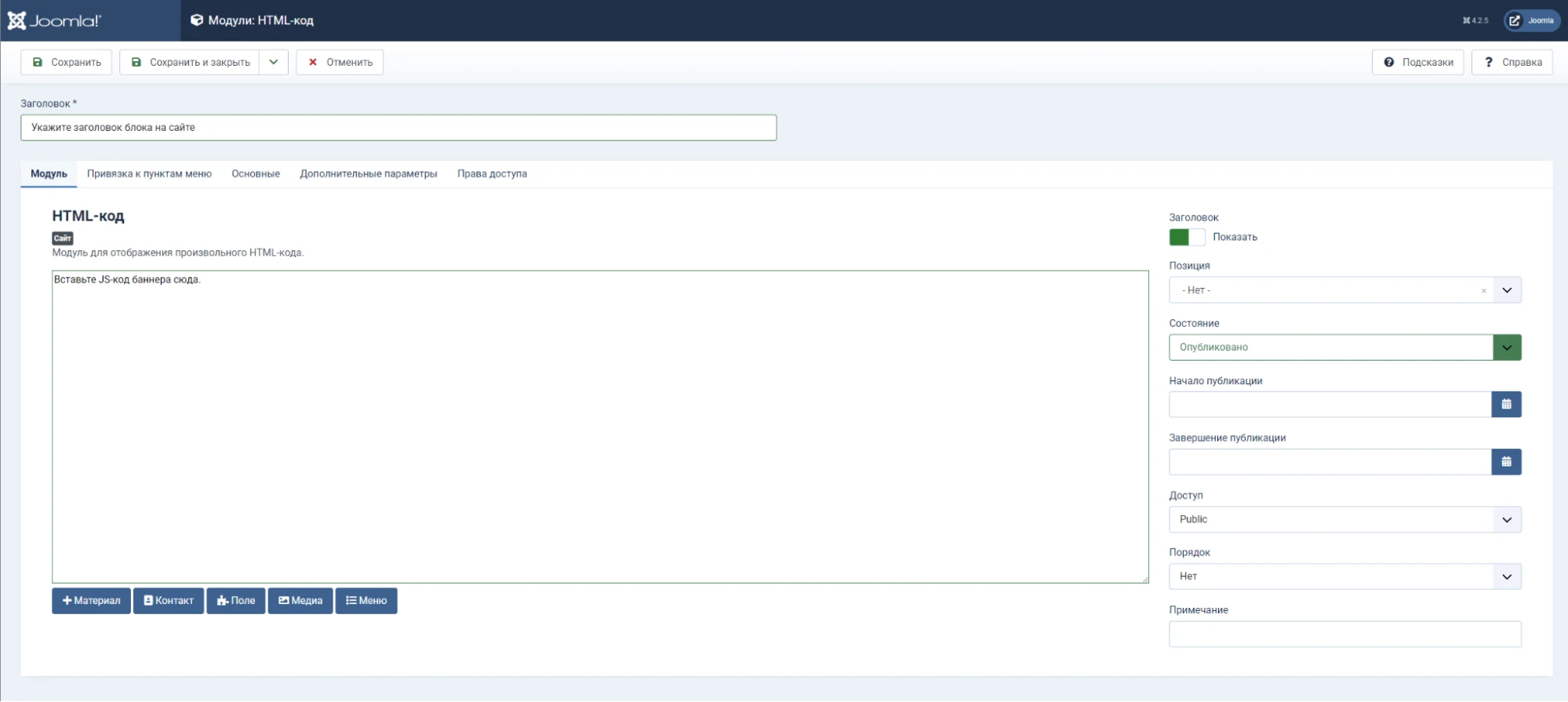Viewport: 1568px width, 702px height.
Task: Expand the Сохранить и закрыть dropdown arrow
Action: tap(274, 62)
